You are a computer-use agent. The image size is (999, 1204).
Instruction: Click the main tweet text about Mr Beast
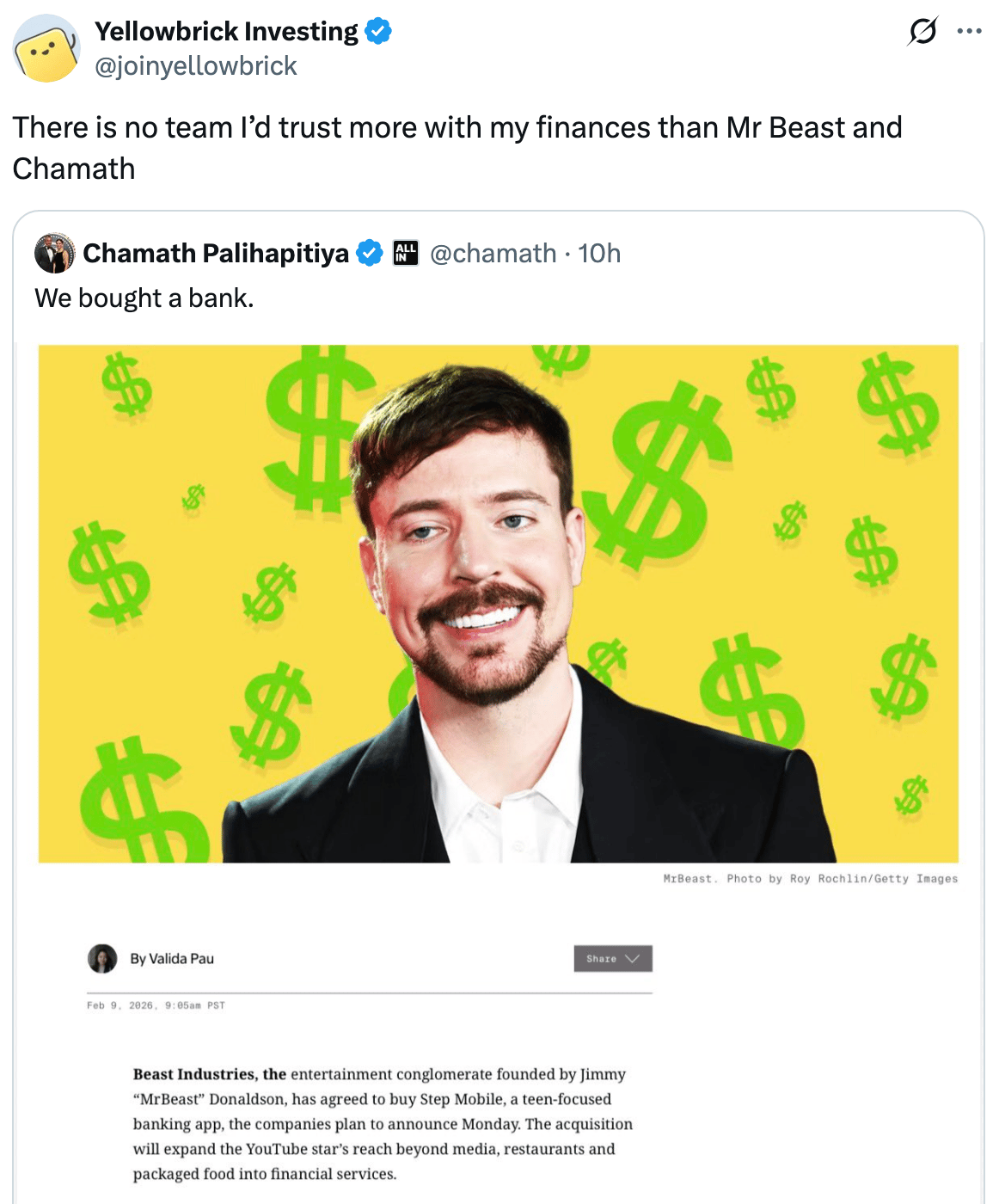pyautogui.click(x=457, y=148)
